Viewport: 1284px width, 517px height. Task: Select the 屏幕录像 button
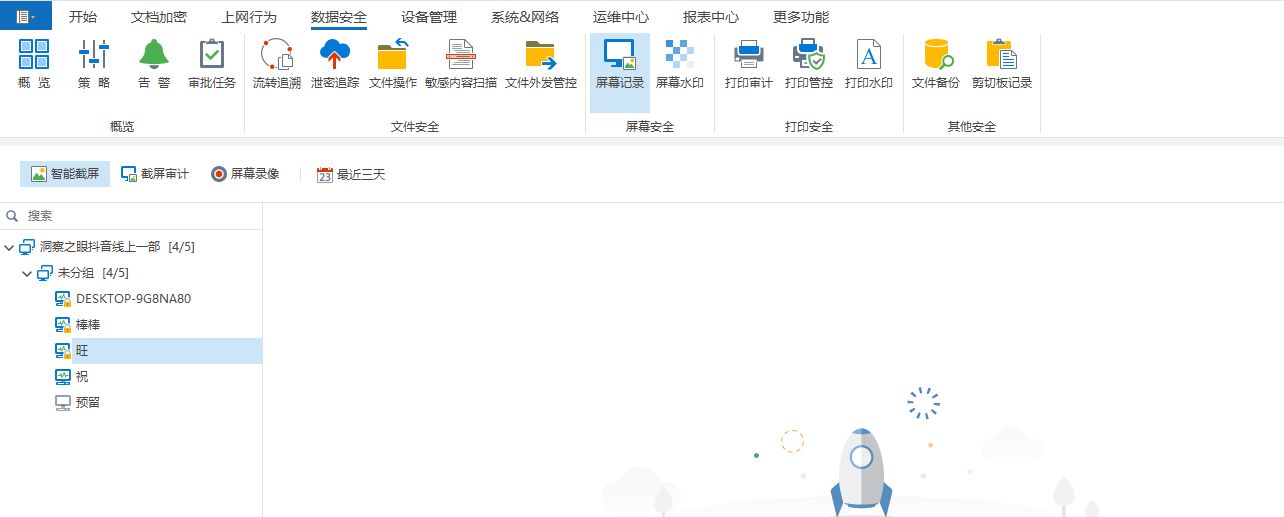245,174
